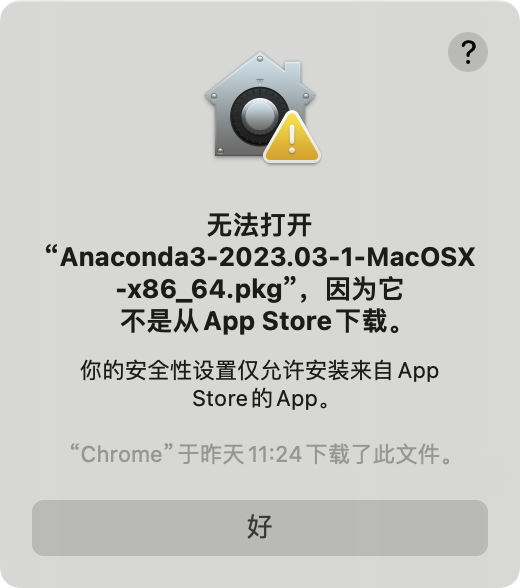Open help via the question mark button
The height and width of the screenshot is (588, 520).
[x=468, y=52]
